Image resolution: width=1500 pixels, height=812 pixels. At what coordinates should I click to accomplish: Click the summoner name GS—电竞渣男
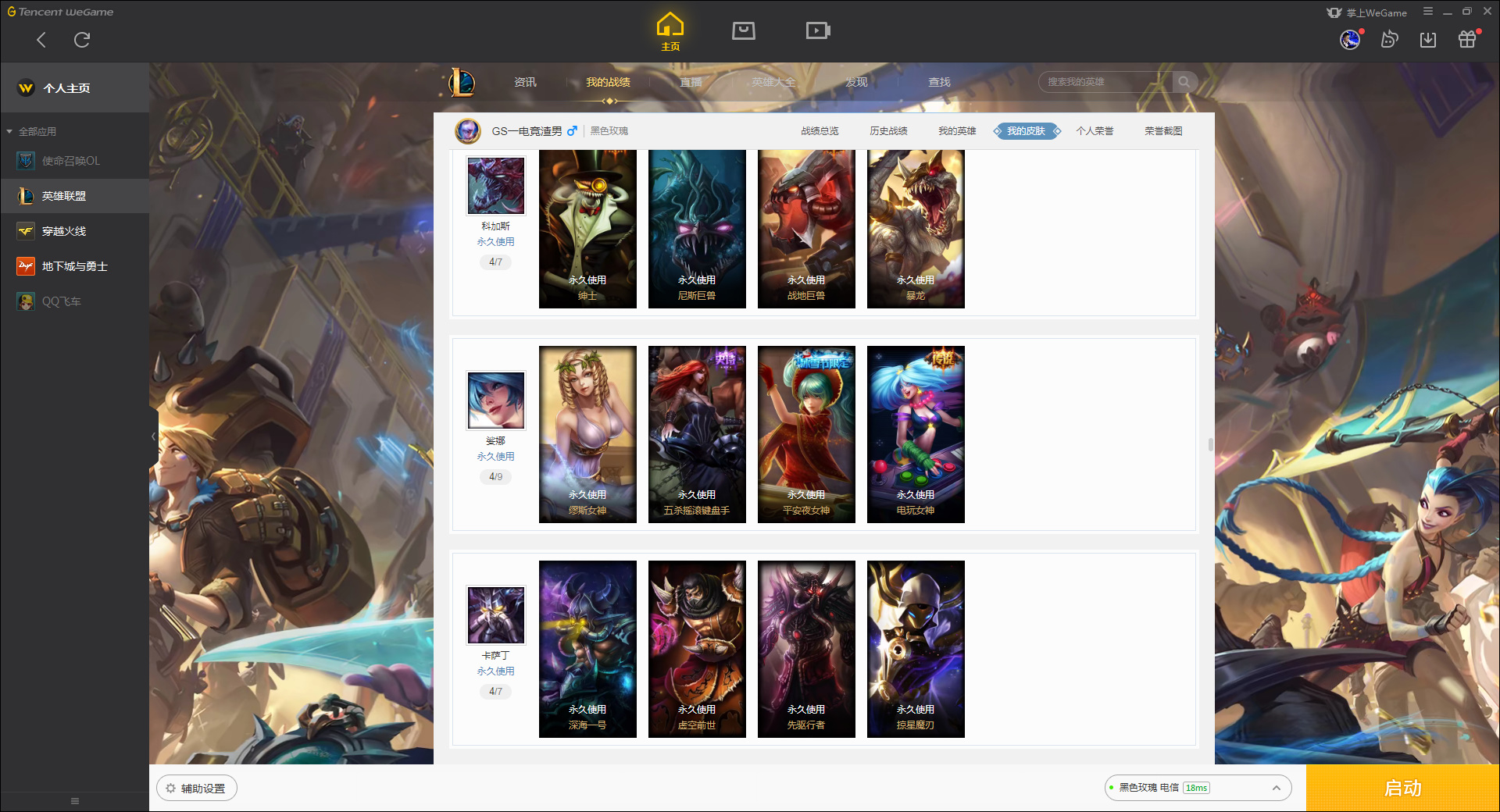click(x=527, y=131)
